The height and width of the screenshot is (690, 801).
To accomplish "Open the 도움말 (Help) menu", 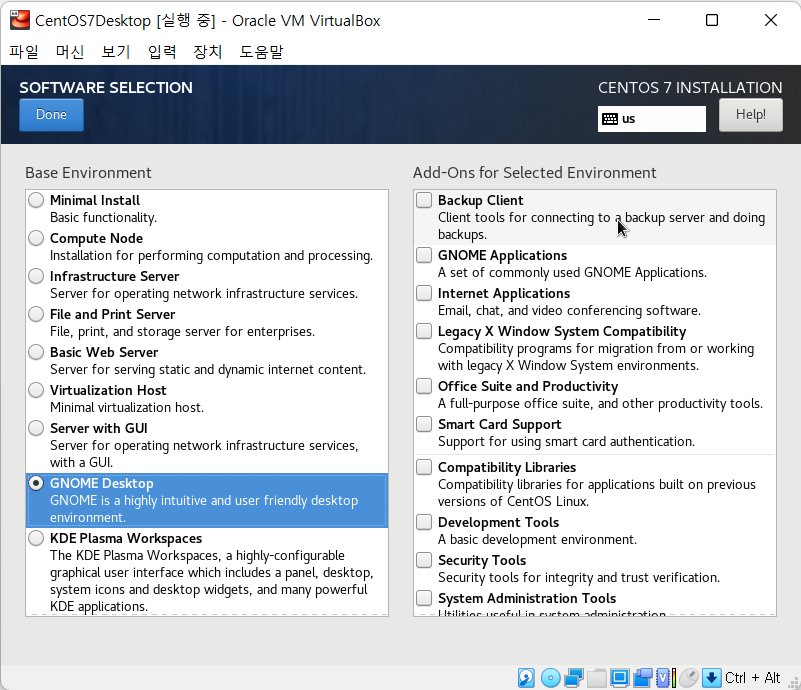I will pyautogui.click(x=261, y=52).
